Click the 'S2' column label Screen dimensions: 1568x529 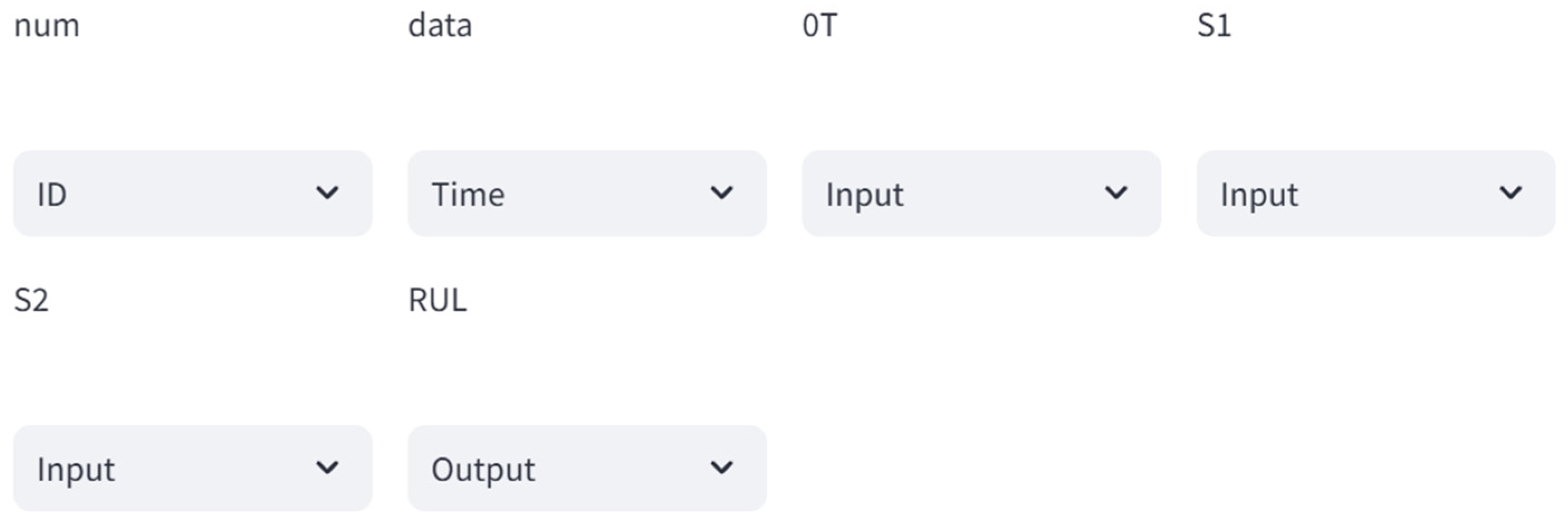tap(31, 301)
